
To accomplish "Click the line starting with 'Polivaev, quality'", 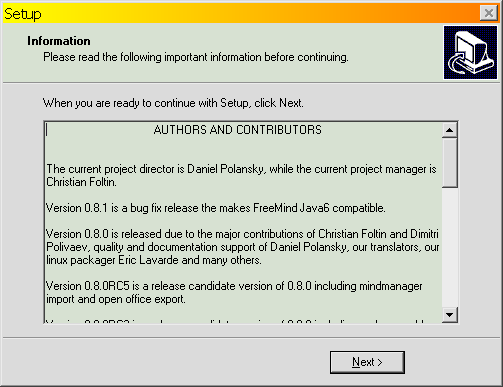I will [243, 247].
